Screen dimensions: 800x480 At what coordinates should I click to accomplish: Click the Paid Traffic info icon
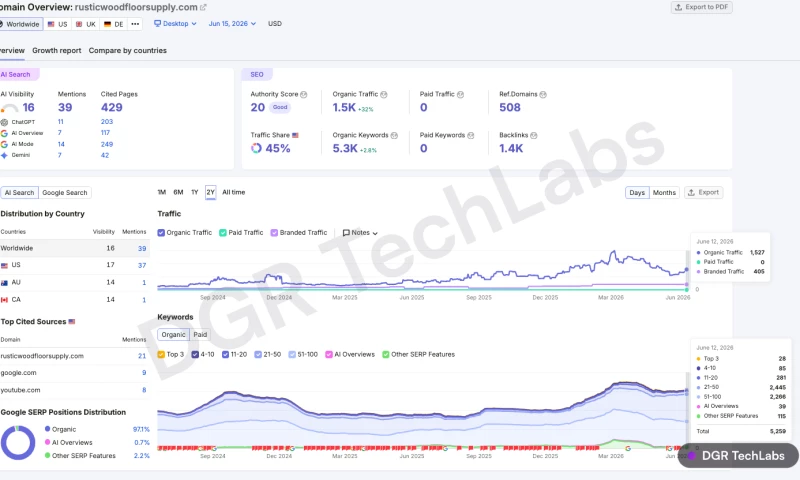[460, 94]
